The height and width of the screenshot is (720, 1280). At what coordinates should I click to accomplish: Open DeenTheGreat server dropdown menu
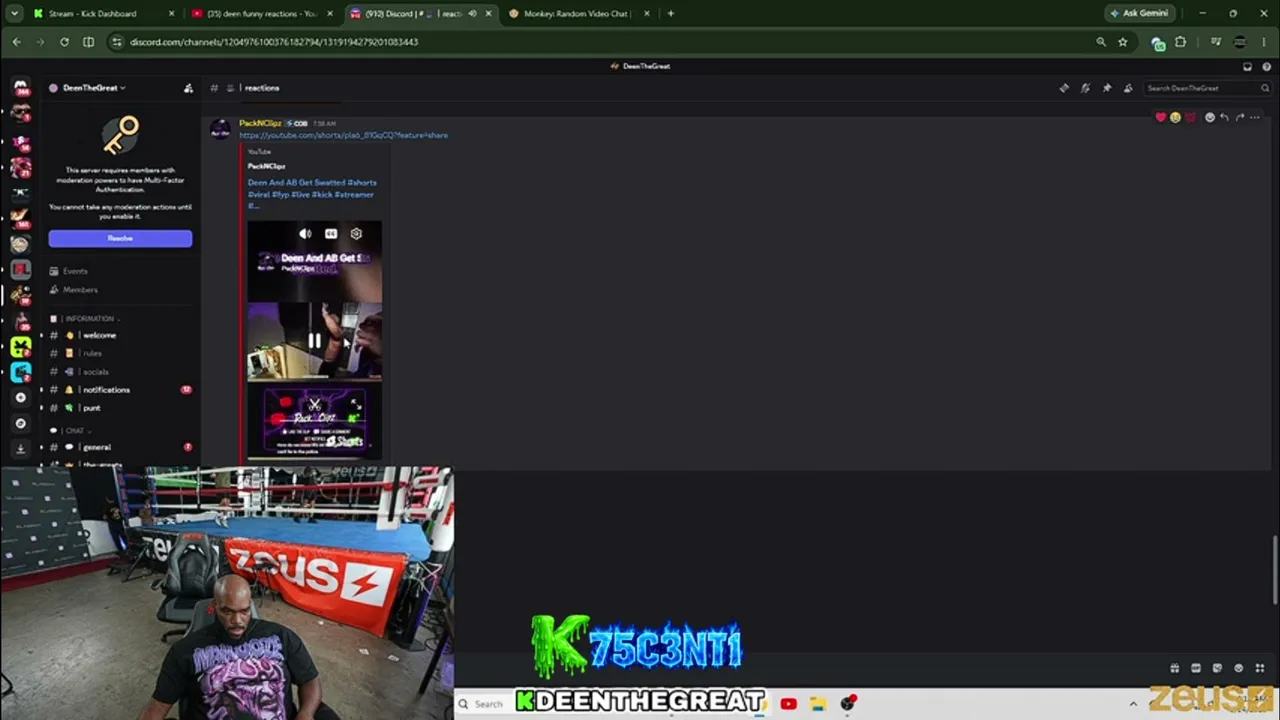click(93, 88)
